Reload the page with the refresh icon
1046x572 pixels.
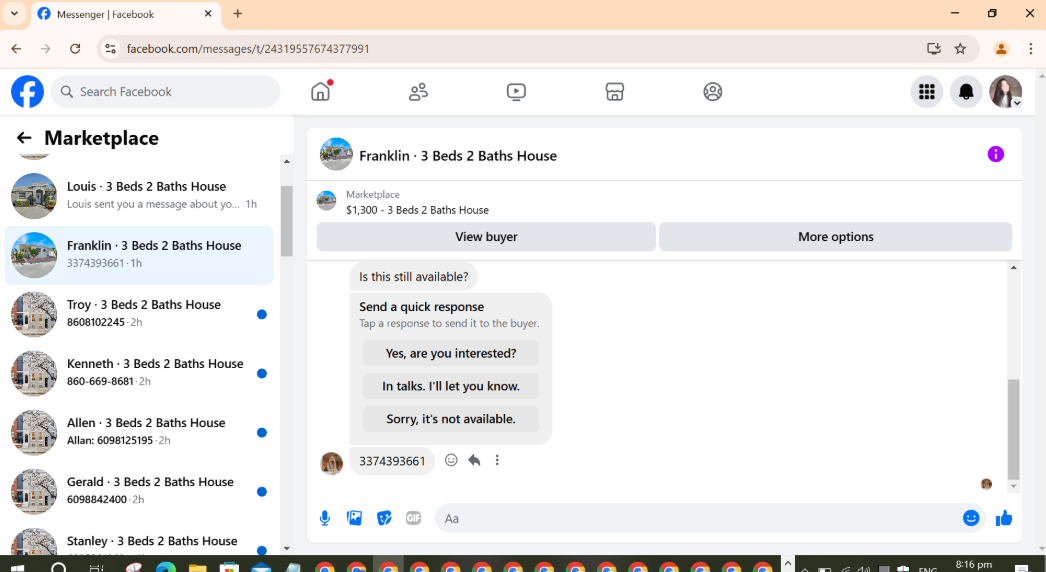pyautogui.click(x=75, y=49)
